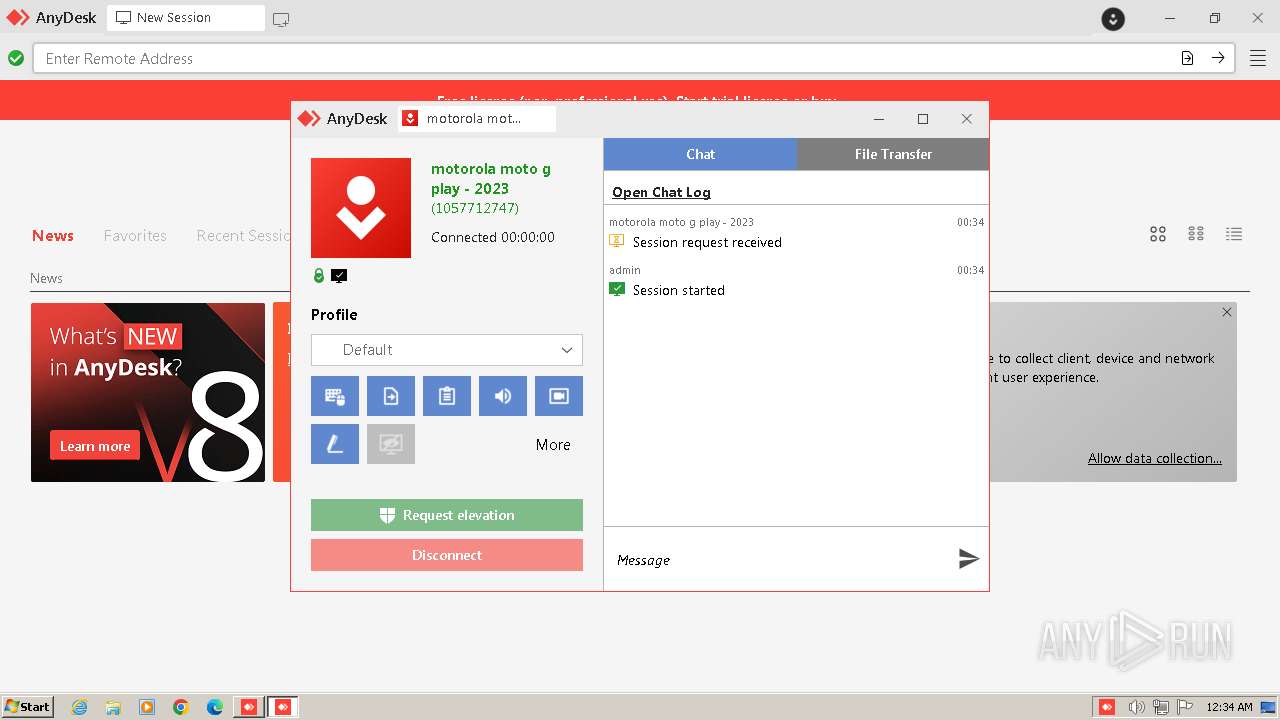The width and height of the screenshot is (1280, 720).
Task: Click browse files icon in address bar
Action: (x=1187, y=58)
